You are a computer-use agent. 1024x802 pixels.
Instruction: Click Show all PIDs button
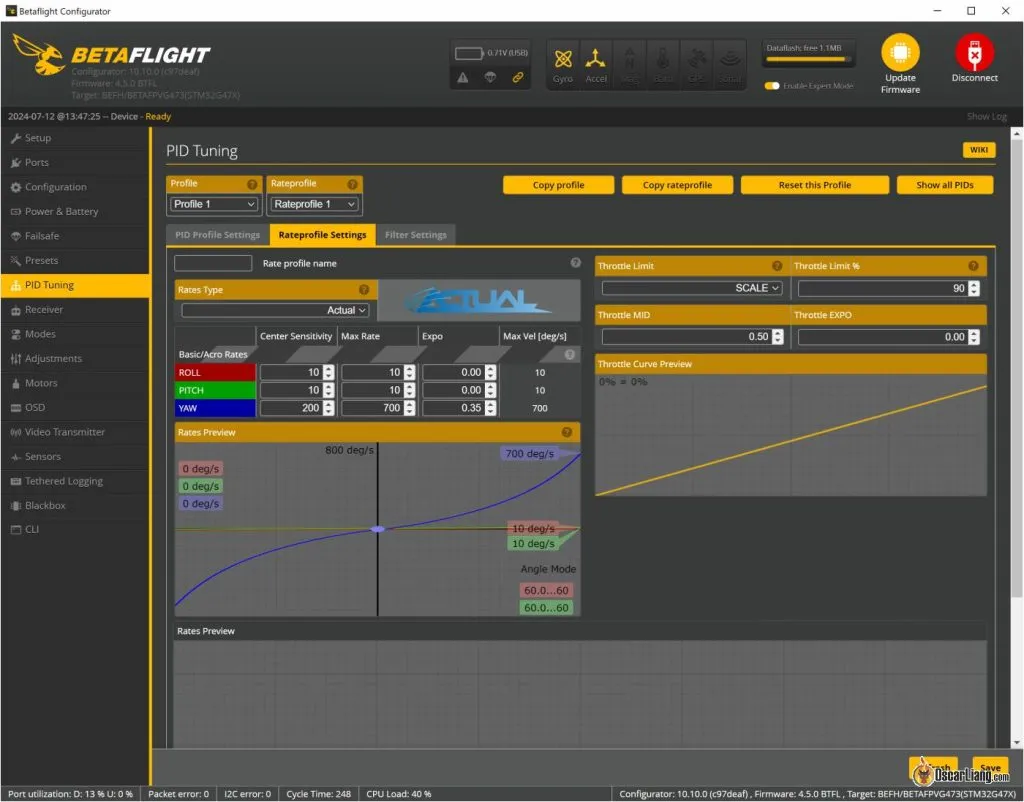tap(945, 185)
